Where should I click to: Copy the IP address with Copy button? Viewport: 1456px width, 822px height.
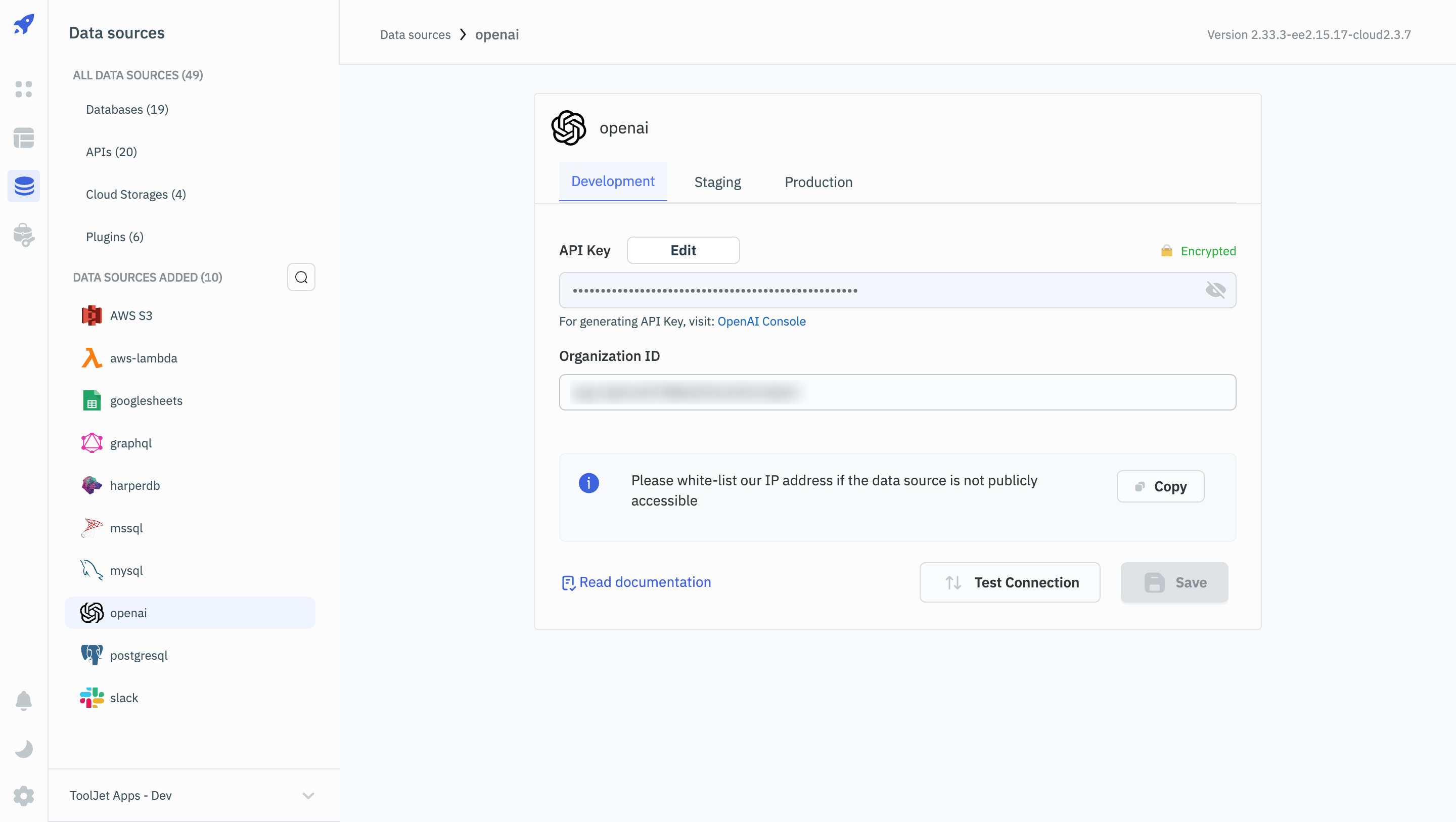point(1160,486)
